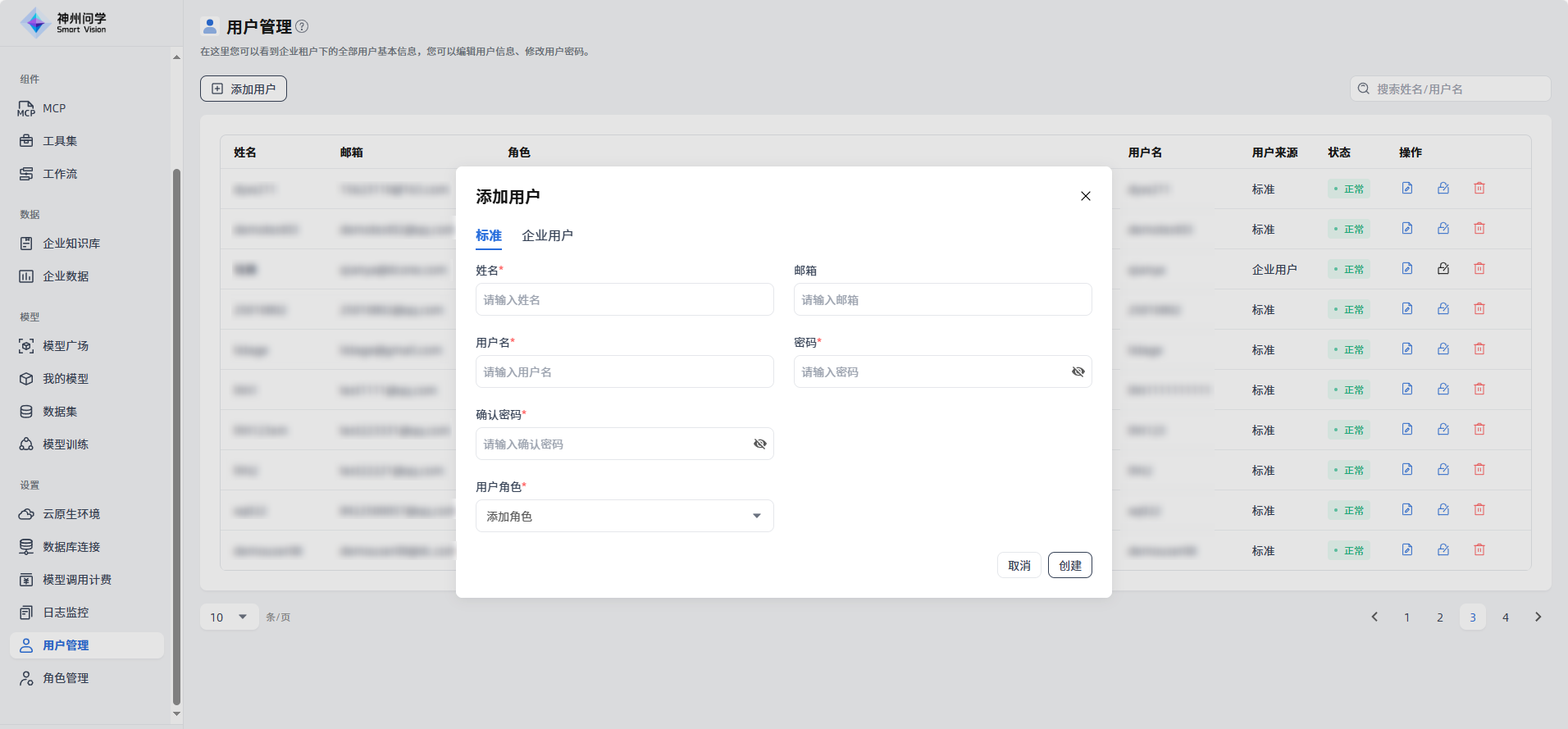Open the 10 条/页 page size dropdown
This screenshot has width=1568, height=729.
coord(229,617)
